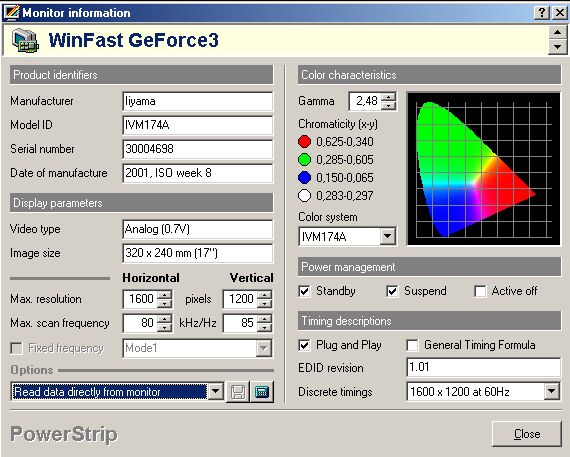Click the Power management section header
570x457 pixels.
tap(429, 267)
